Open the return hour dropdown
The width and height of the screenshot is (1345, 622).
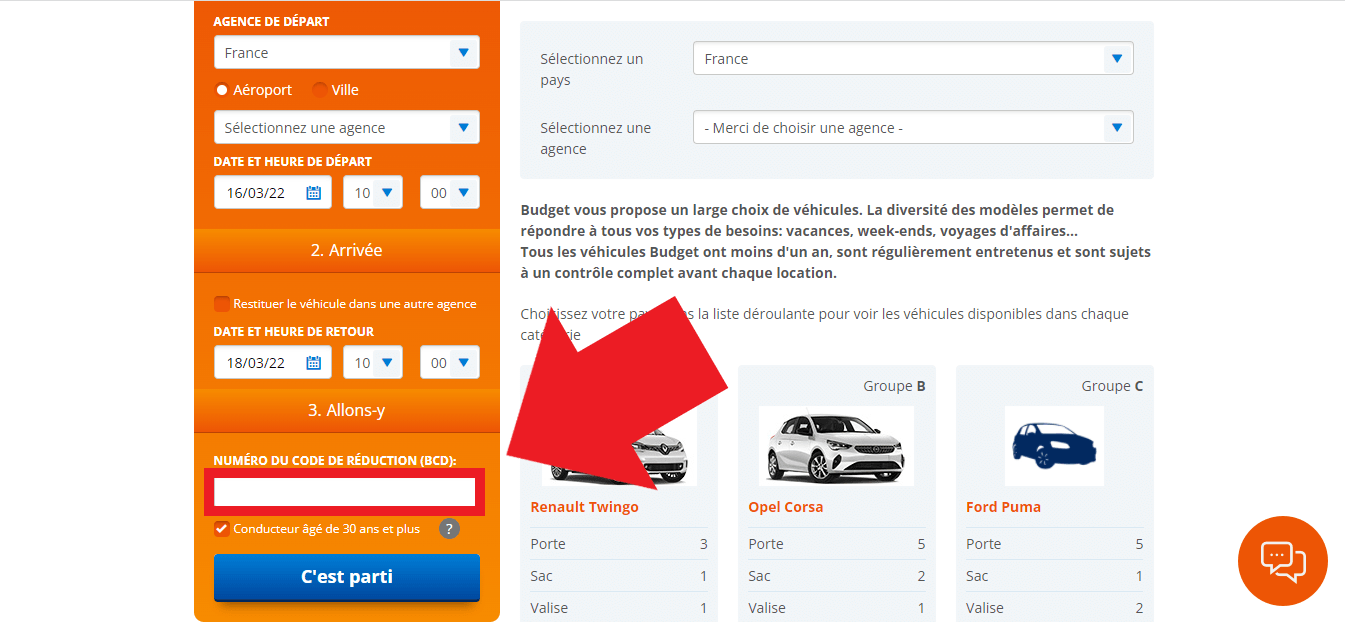pos(373,363)
